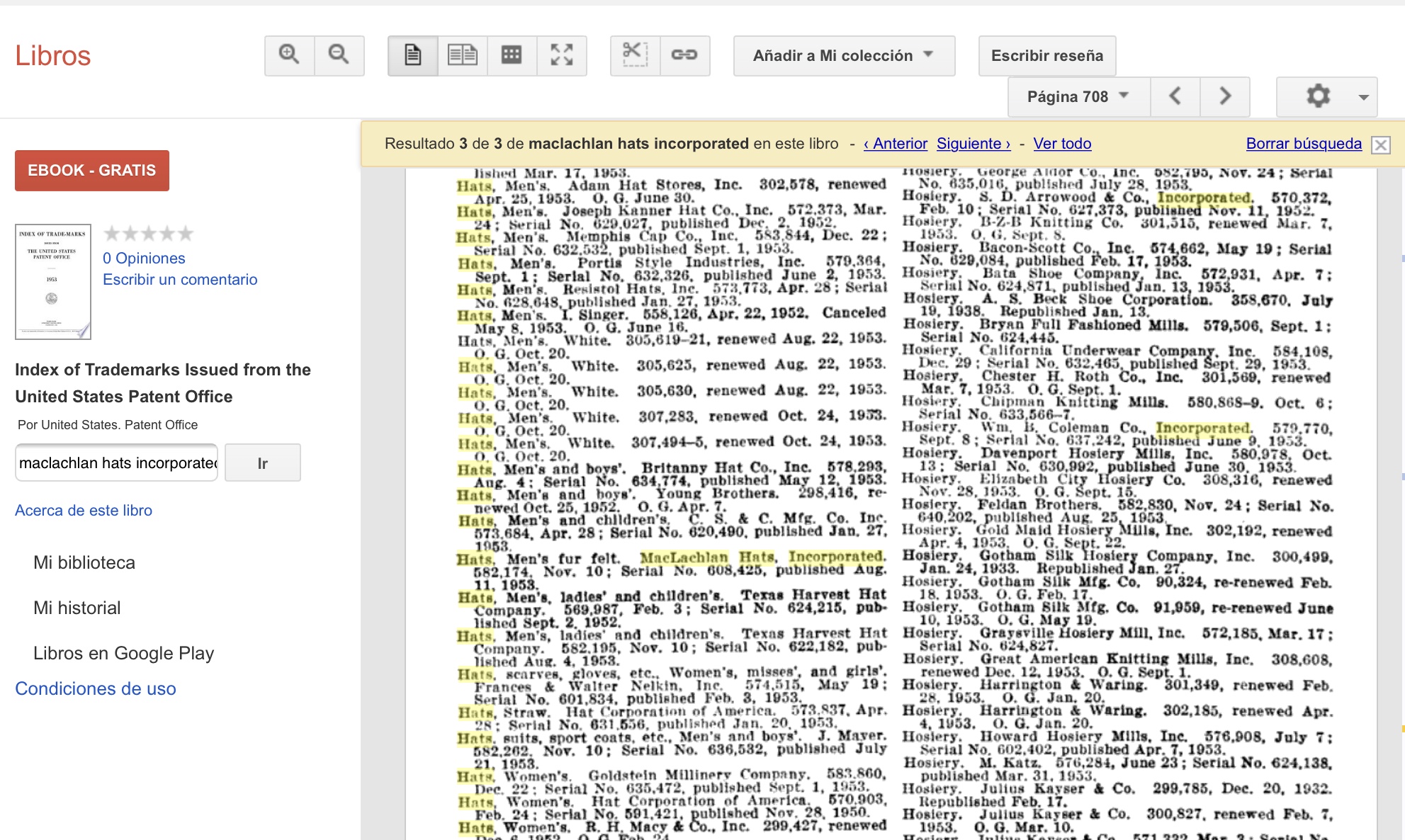Open Acerca de este libro link
Image resolution: width=1405 pixels, height=840 pixels.
[x=84, y=511]
